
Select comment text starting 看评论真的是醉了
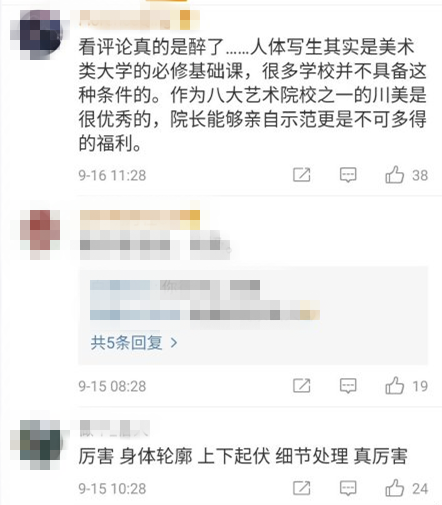point(252,95)
